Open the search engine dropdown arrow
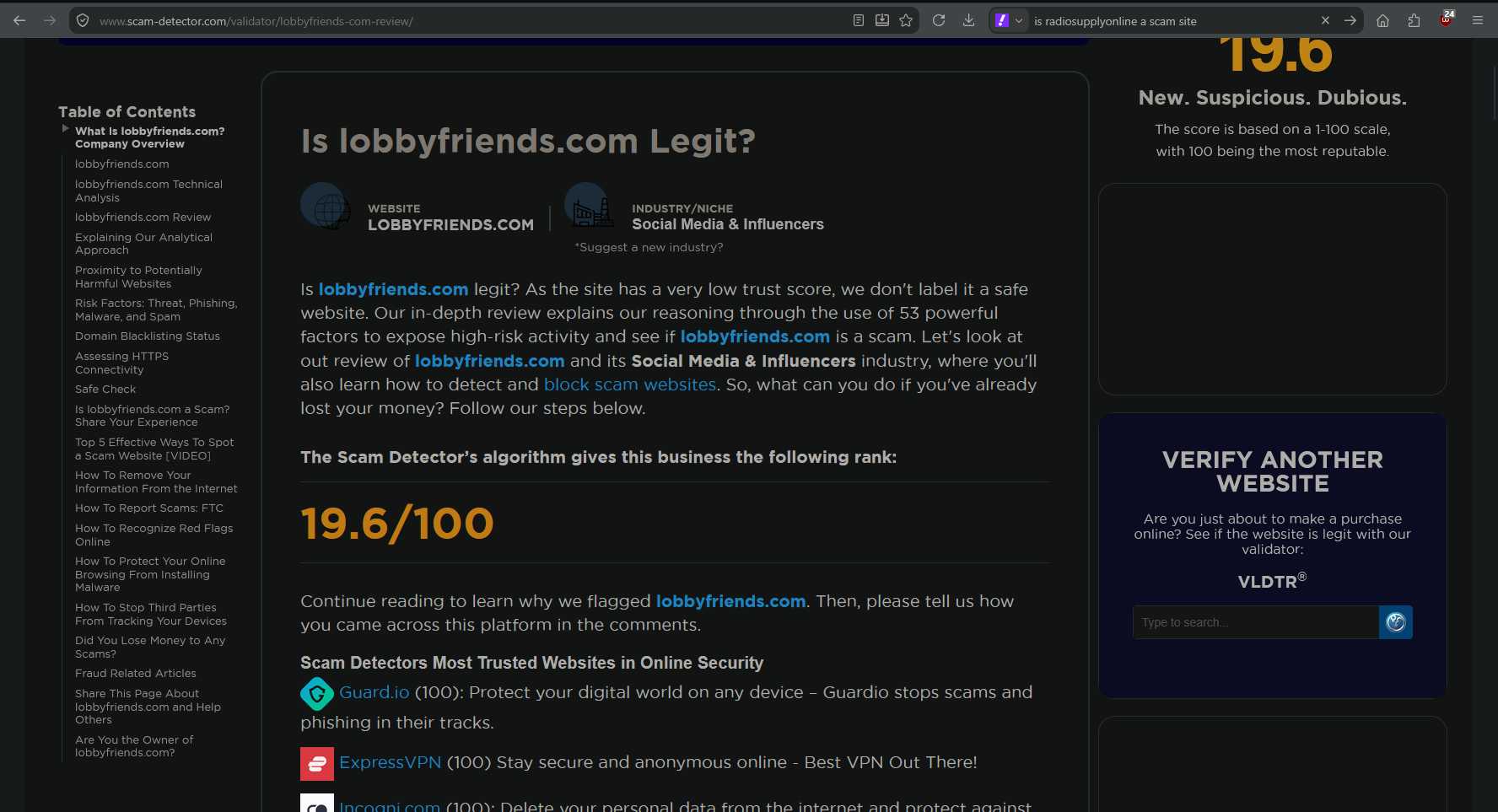1498x812 pixels. pos(1018,20)
